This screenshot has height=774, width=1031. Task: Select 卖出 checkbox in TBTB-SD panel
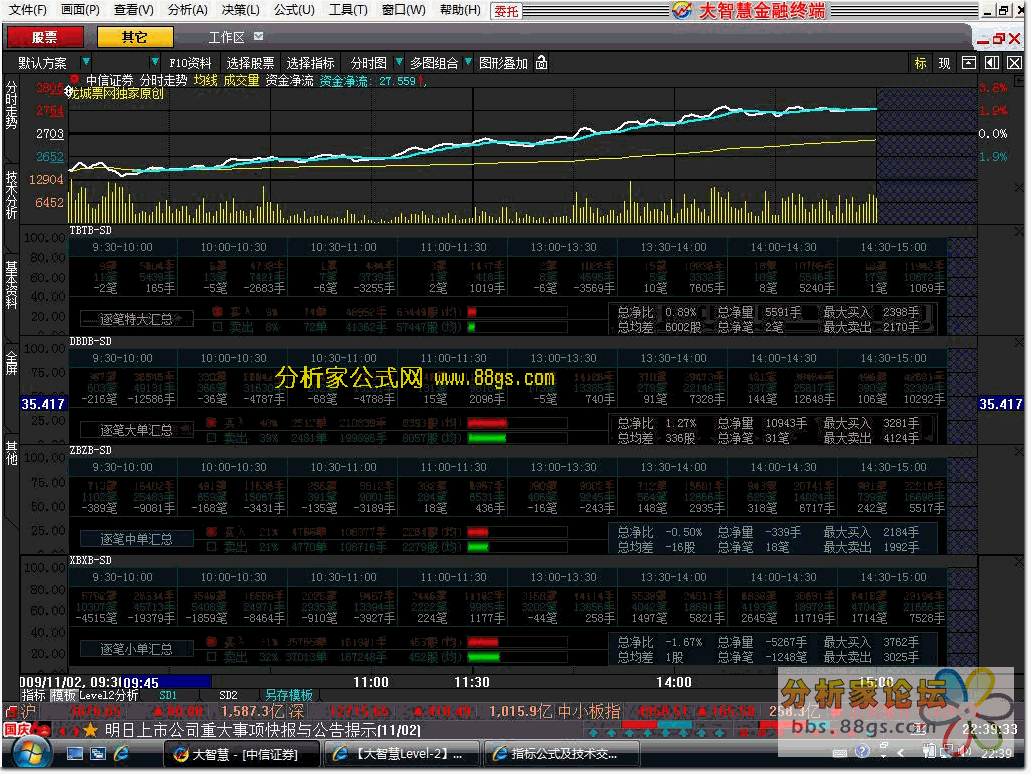tap(217, 326)
